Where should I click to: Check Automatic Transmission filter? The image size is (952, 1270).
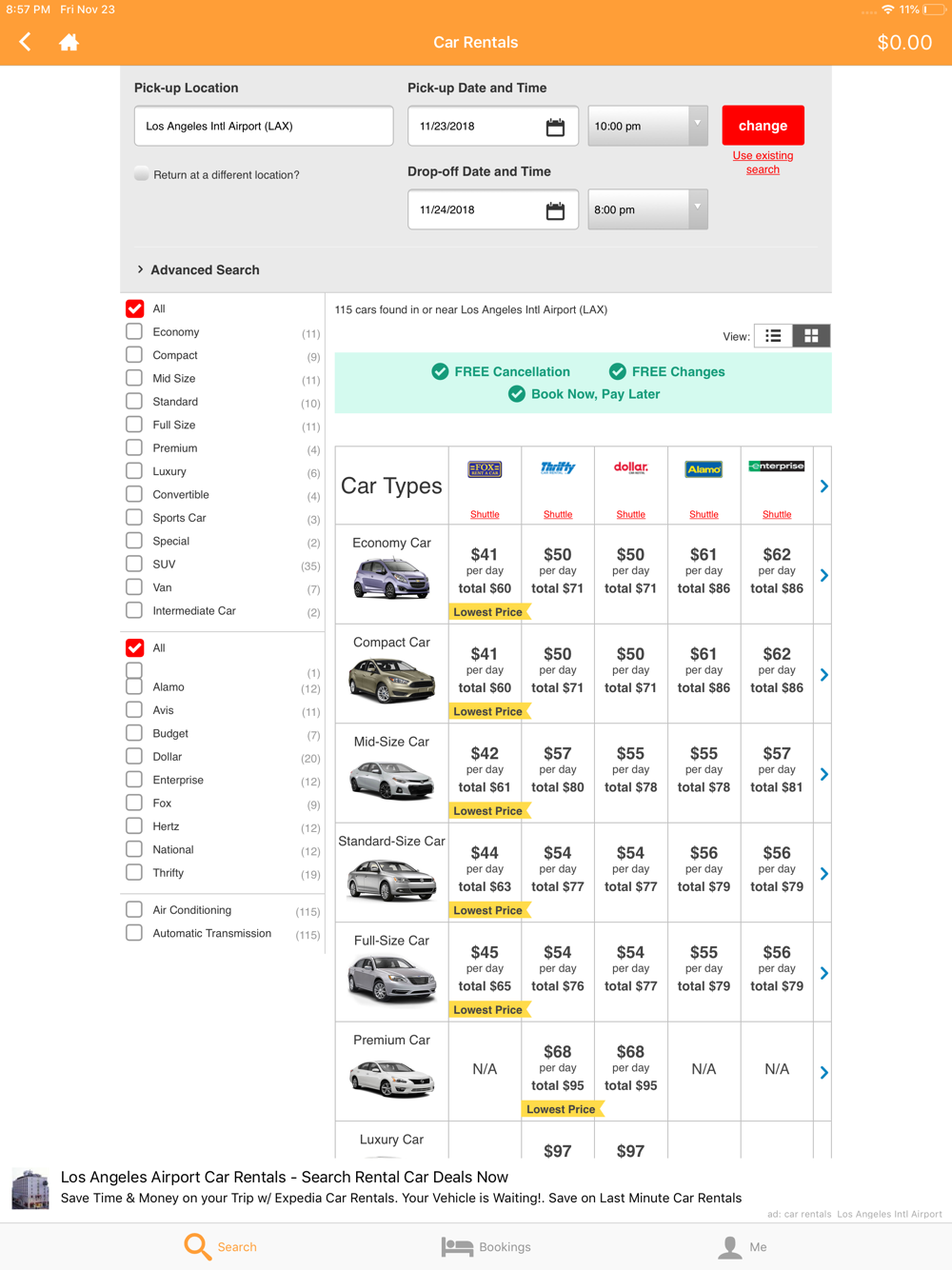click(134, 933)
